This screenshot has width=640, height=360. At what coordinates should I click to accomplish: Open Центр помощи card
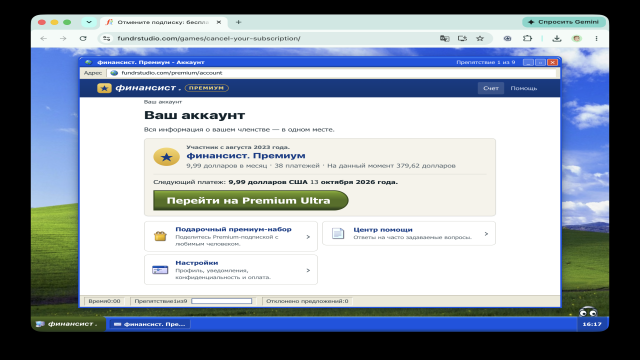pyautogui.click(x=409, y=233)
